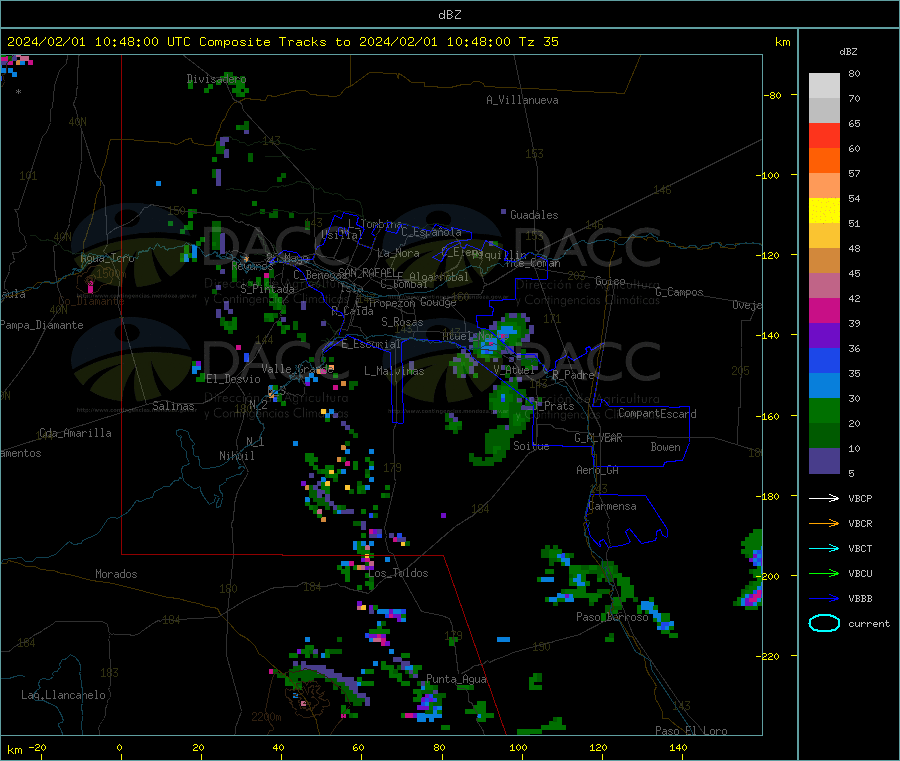Click the 'Paso_El_Loro' place label
Image resolution: width=900 pixels, height=761 pixels.
pyautogui.click(x=691, y=731)
